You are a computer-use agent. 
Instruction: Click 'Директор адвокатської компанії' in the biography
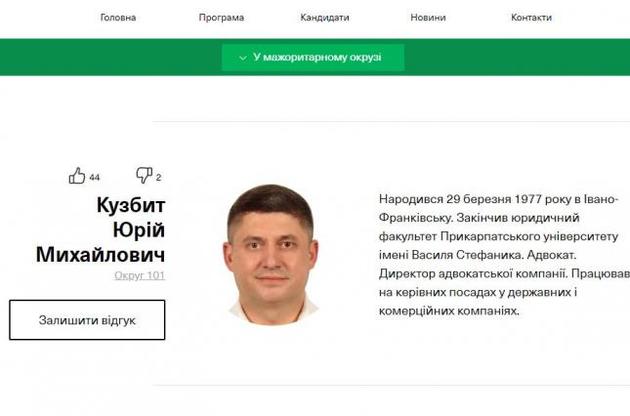coord(473,273)
